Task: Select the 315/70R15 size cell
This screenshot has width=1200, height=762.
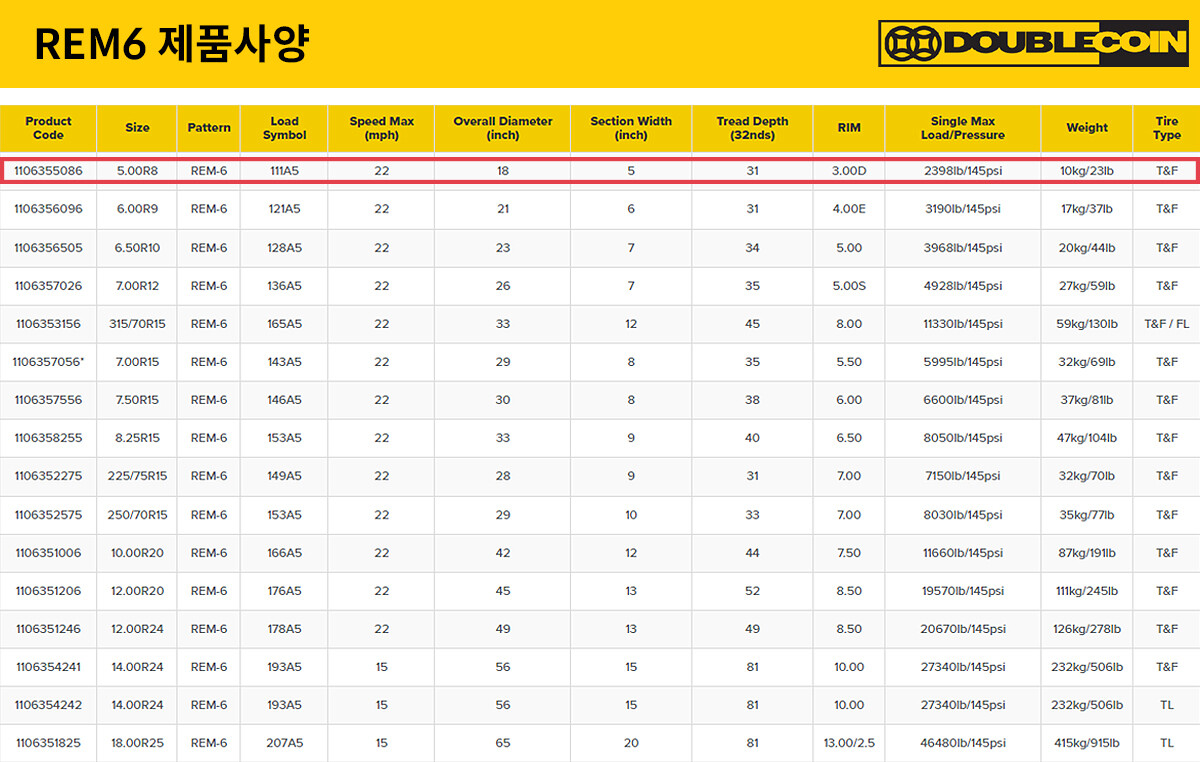Action: [x=137, y=324]
